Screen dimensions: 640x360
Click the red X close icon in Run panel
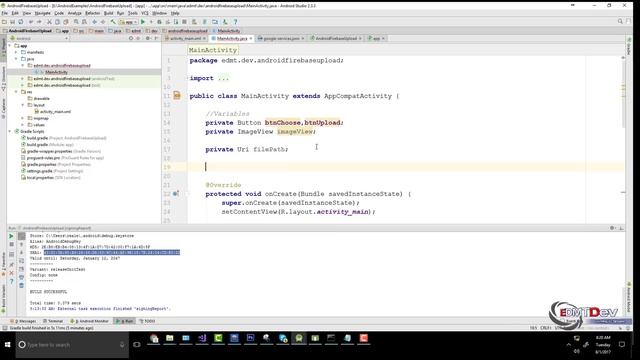[x=11, y=273]
